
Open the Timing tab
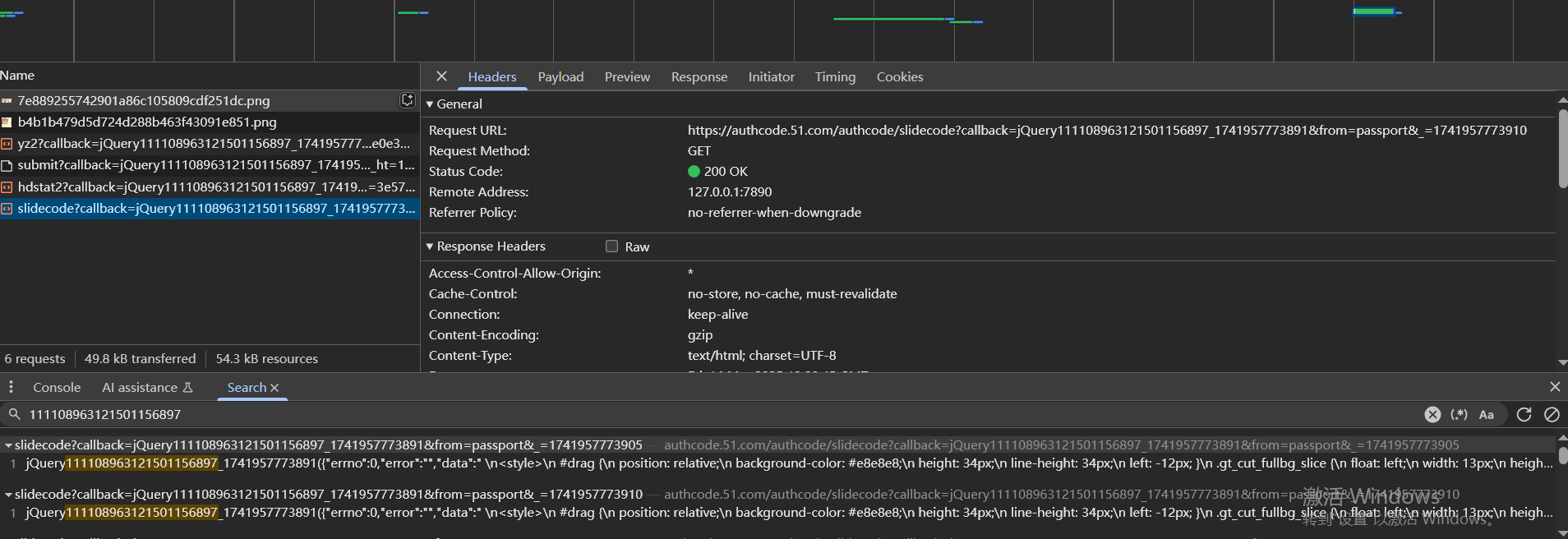point(835,76)
